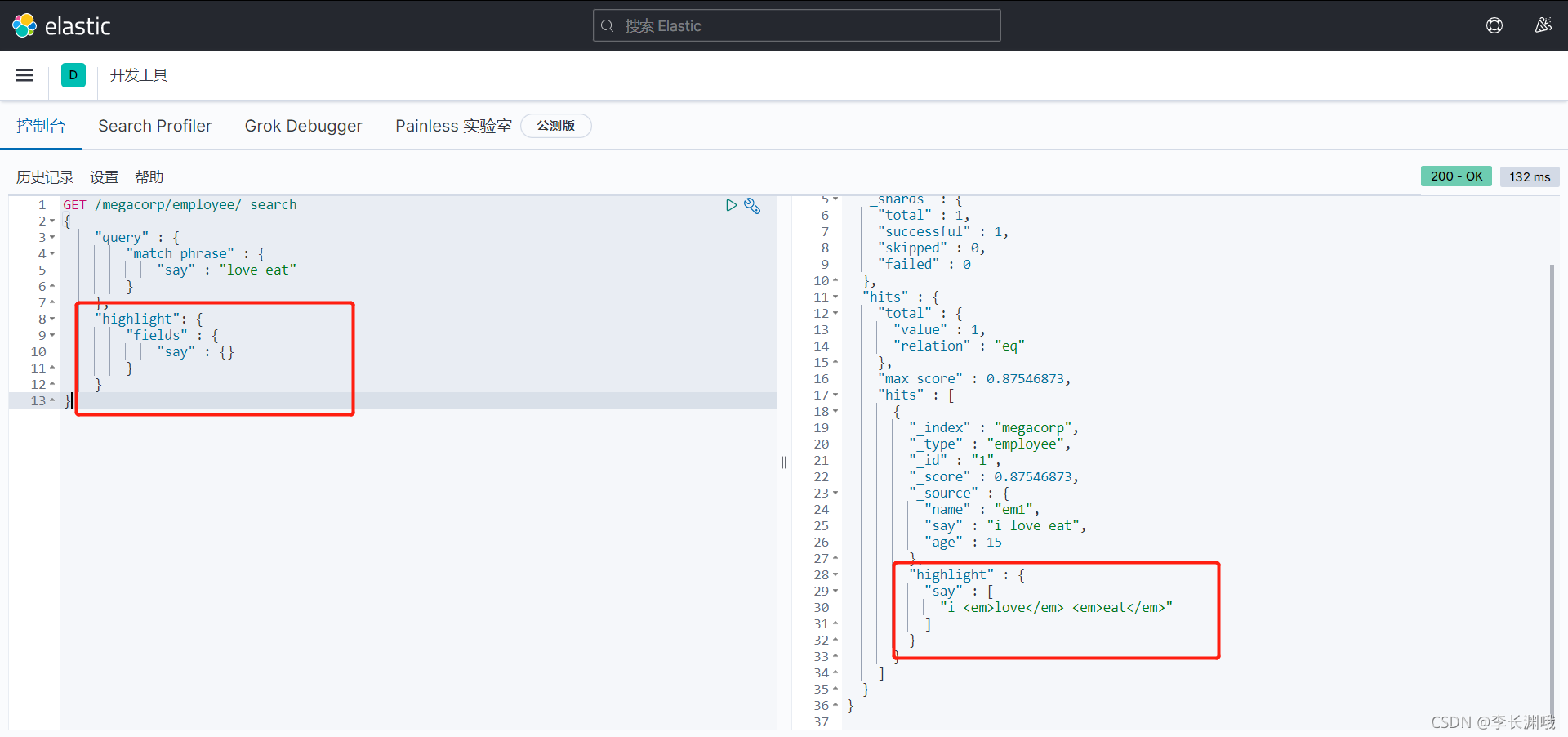Viewport: 1568px width, 737px height.
Task: Click the "max_score" value in response
Action: (x=1025, y=379)
